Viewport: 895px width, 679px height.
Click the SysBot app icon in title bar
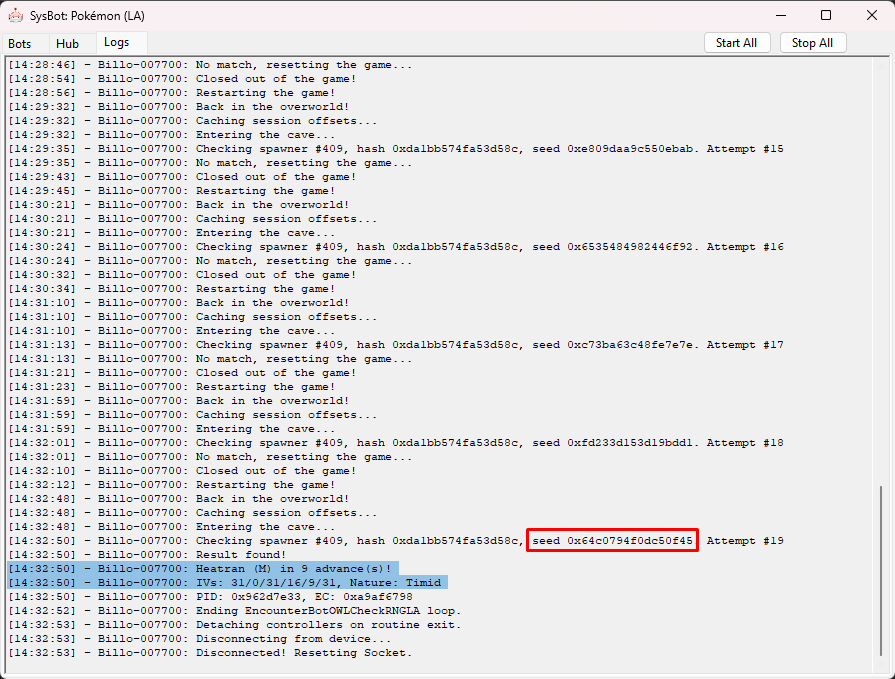point(15,15)
